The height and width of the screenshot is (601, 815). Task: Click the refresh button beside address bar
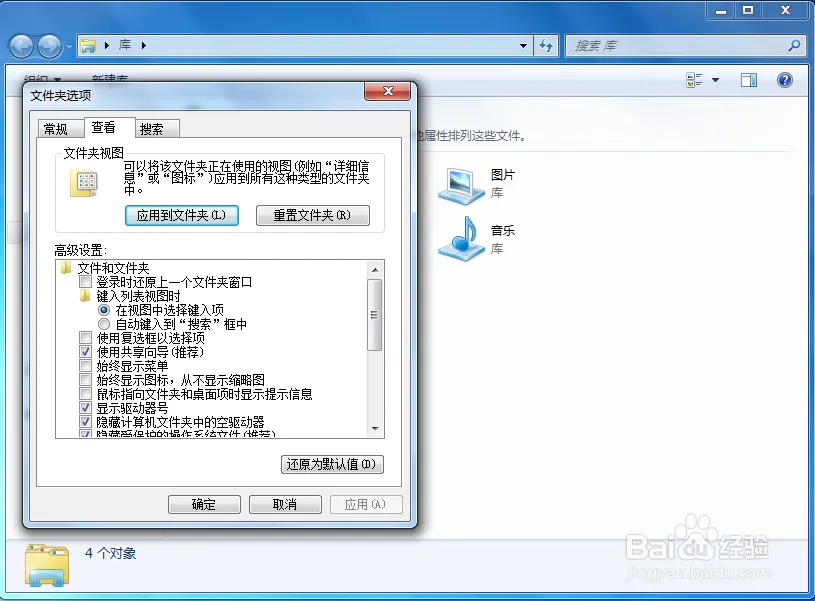tap(546, 46)
